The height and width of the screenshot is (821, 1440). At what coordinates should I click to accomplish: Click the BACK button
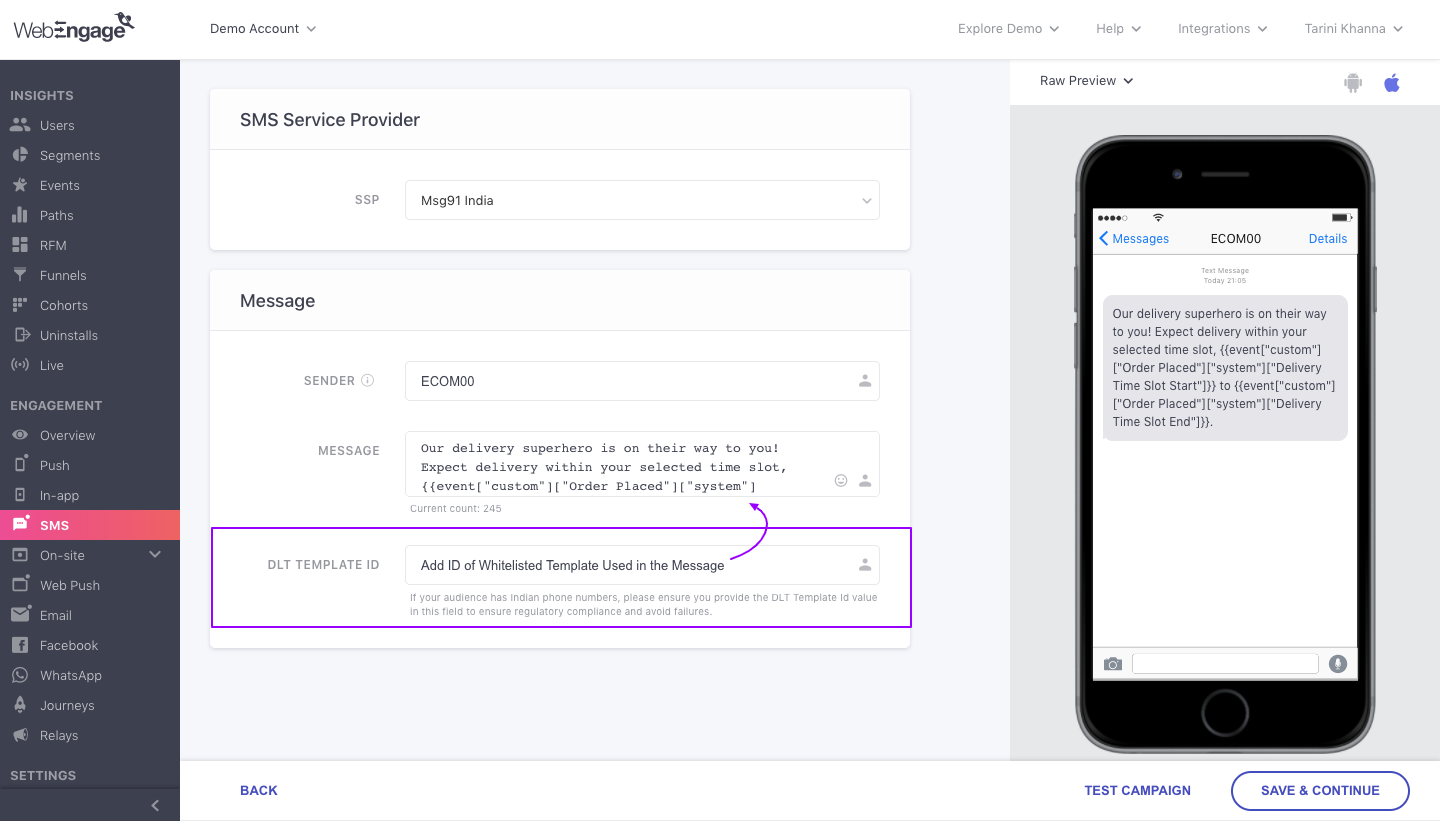259,790
